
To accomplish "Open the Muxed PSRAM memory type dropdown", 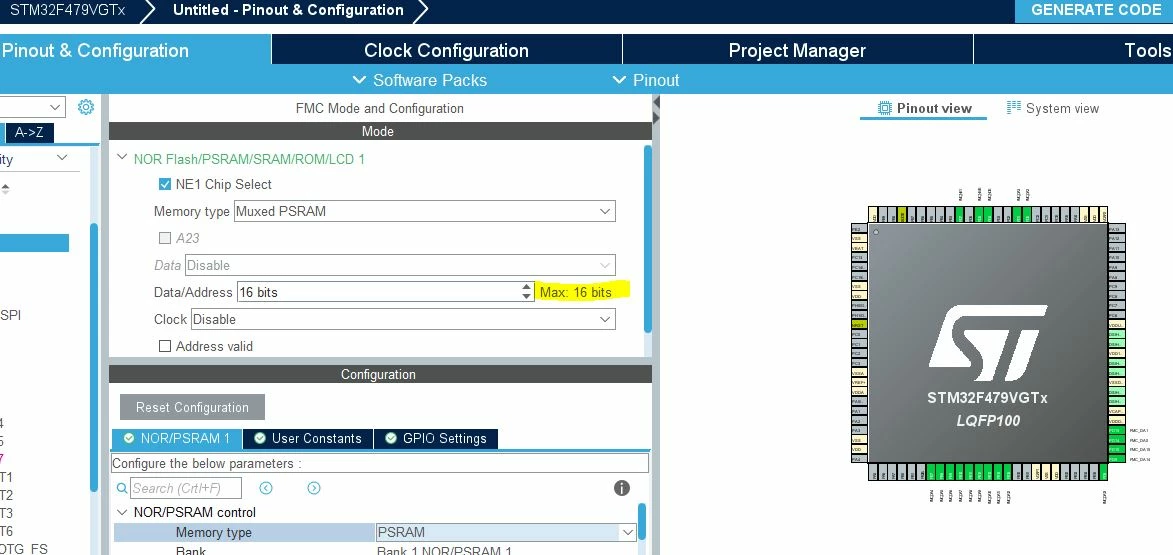I will [425, 211].
